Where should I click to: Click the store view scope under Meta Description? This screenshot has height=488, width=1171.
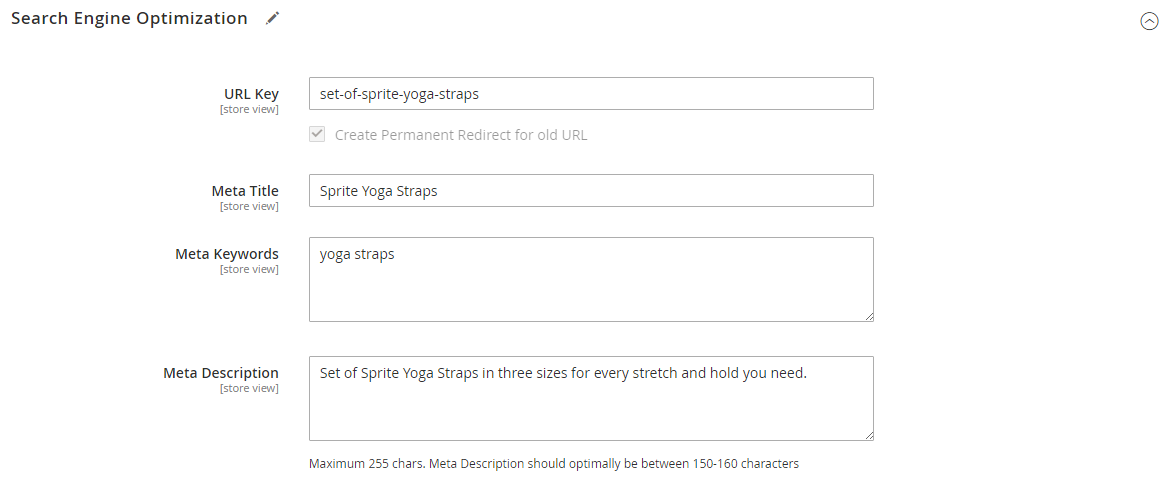(249, 388)
